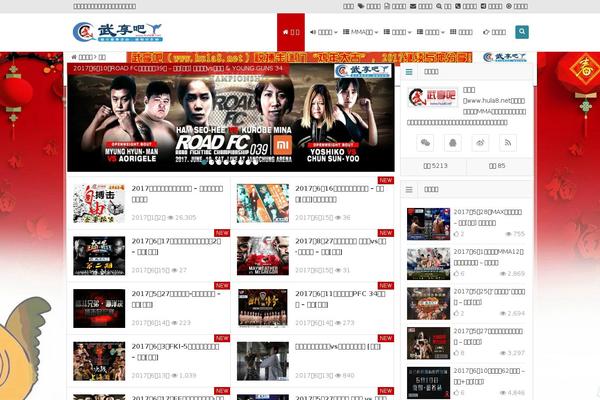The width and height of the screenshot is (600, 400).
Task: Open the article thumbnail with 840 views
Action: (x=262, y=361)
